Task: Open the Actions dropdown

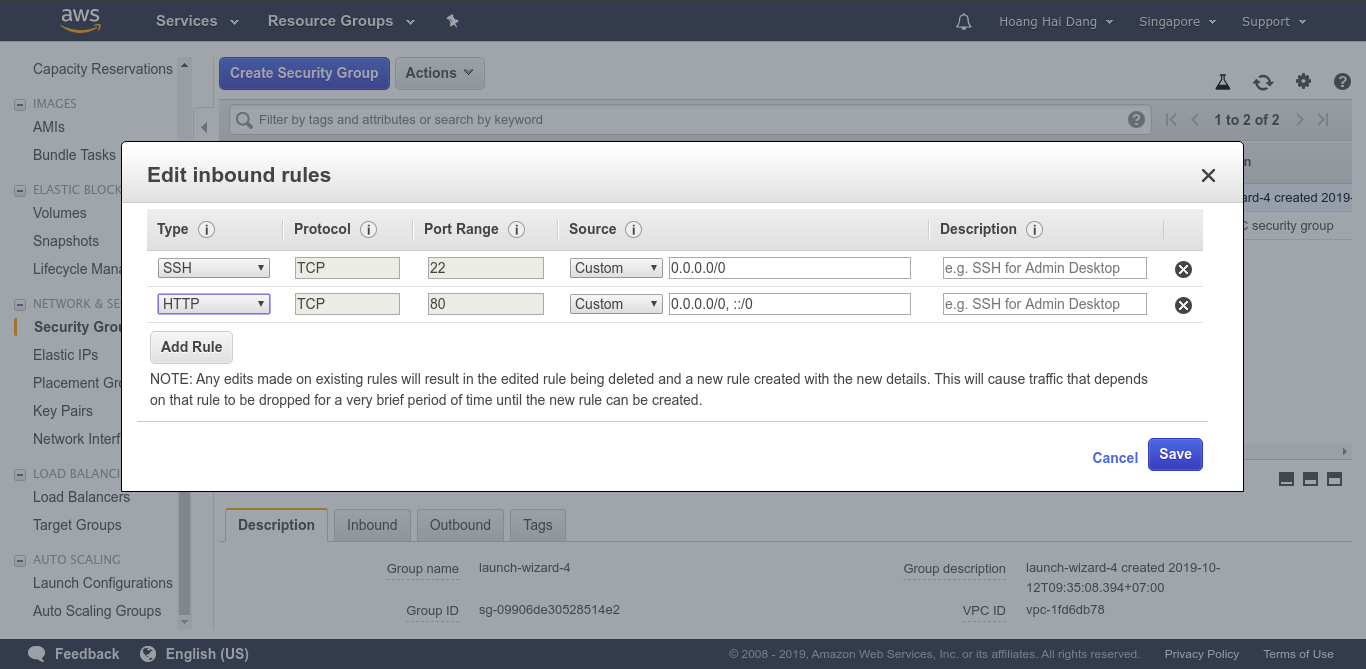Action: (440, 73)
